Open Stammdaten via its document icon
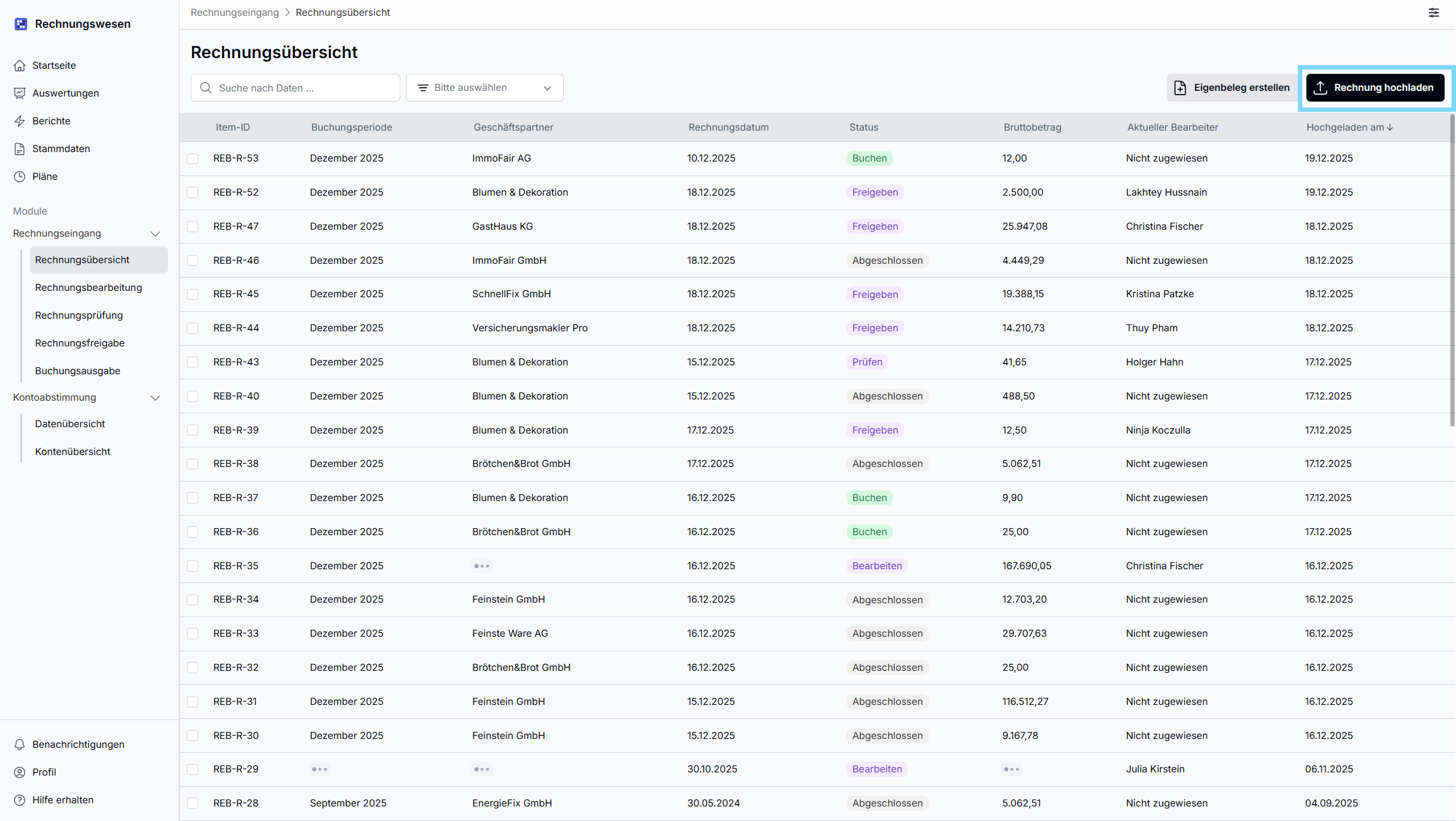 [x=20, y=149]
